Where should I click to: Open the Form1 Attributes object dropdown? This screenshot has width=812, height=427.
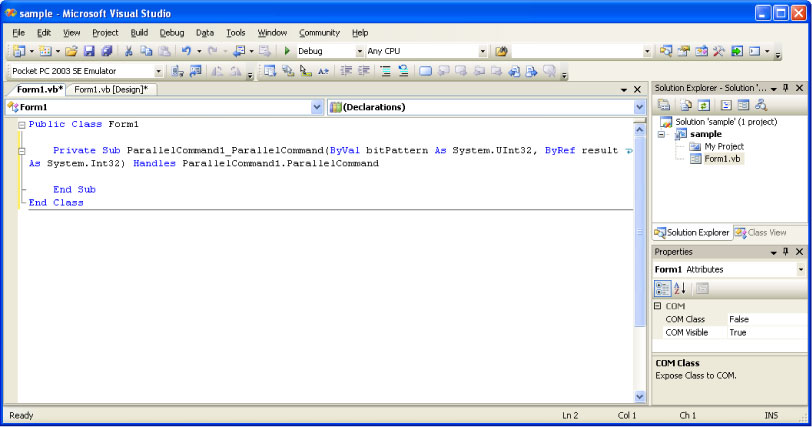[x=801, y=269]
